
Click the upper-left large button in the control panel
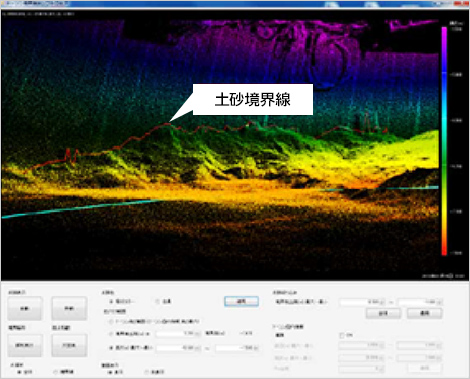[x=25, y=309]
